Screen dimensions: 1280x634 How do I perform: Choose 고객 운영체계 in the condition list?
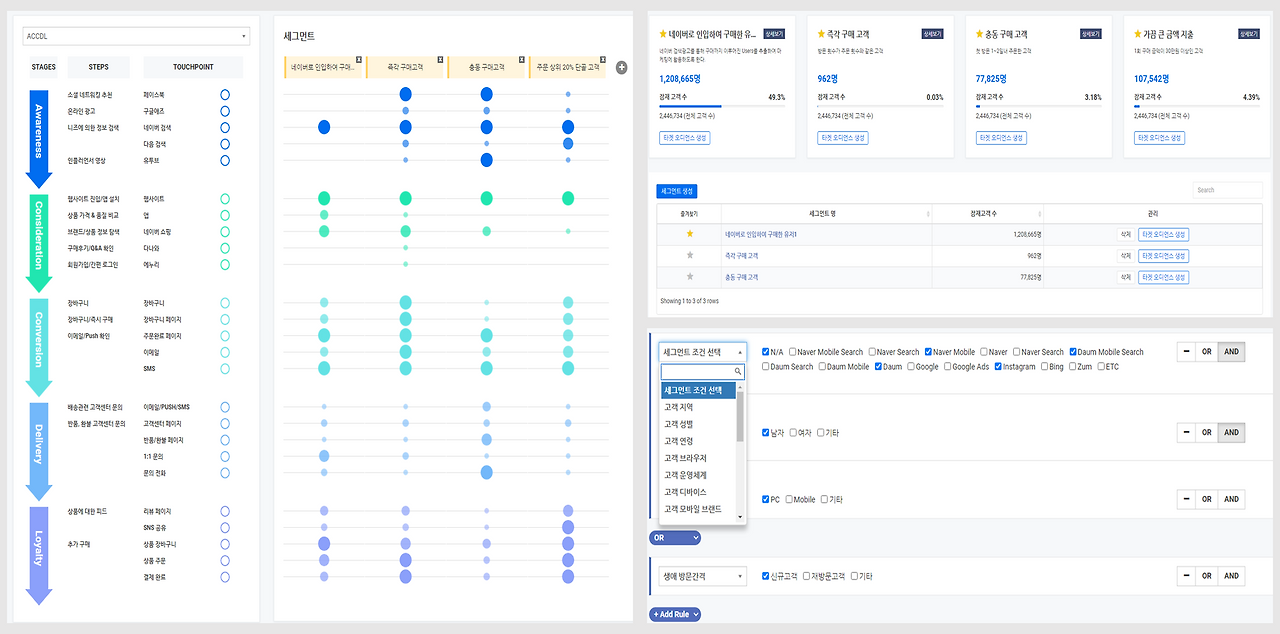click(699, 475)
